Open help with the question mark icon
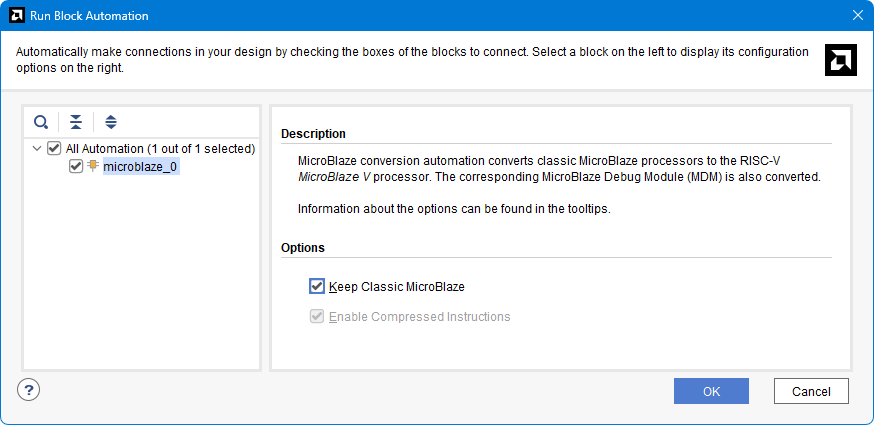 click(x=28, y=389)
